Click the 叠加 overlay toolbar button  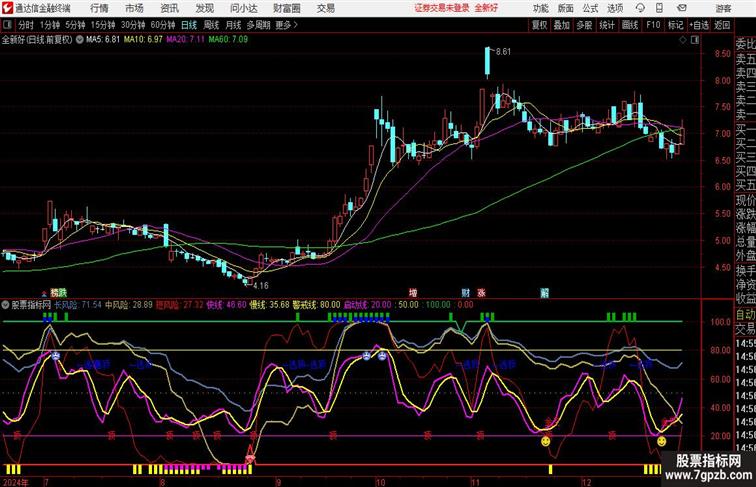(x=562, y=25)
